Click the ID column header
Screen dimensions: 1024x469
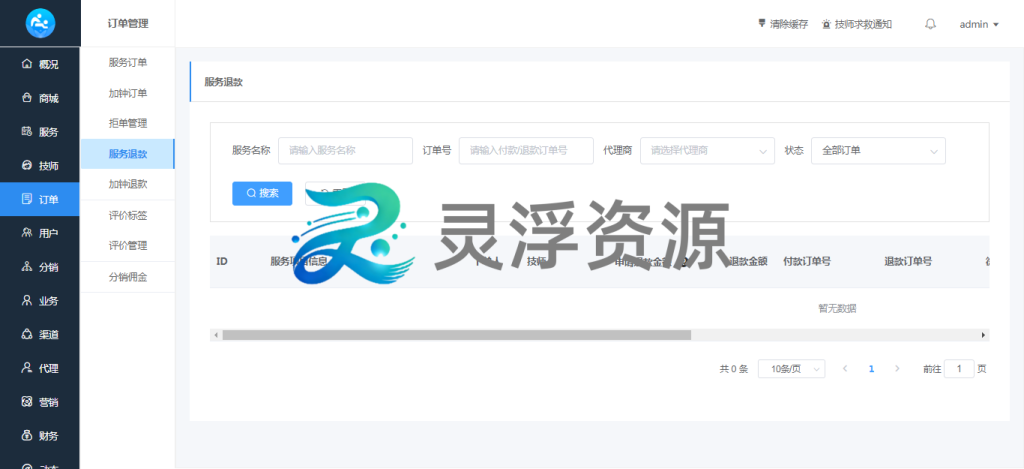(221, 261)
